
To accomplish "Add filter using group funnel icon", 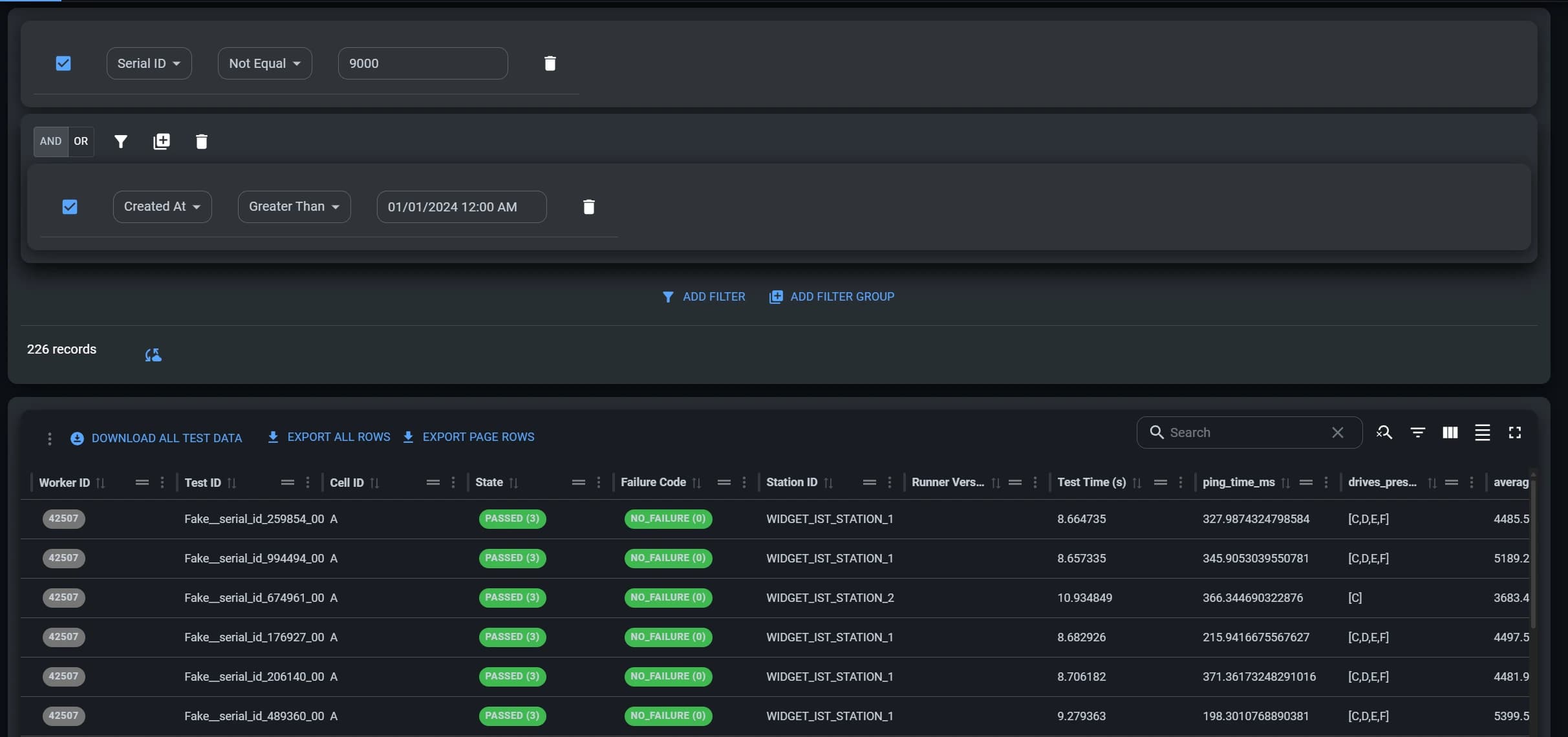I will [120, 142].
